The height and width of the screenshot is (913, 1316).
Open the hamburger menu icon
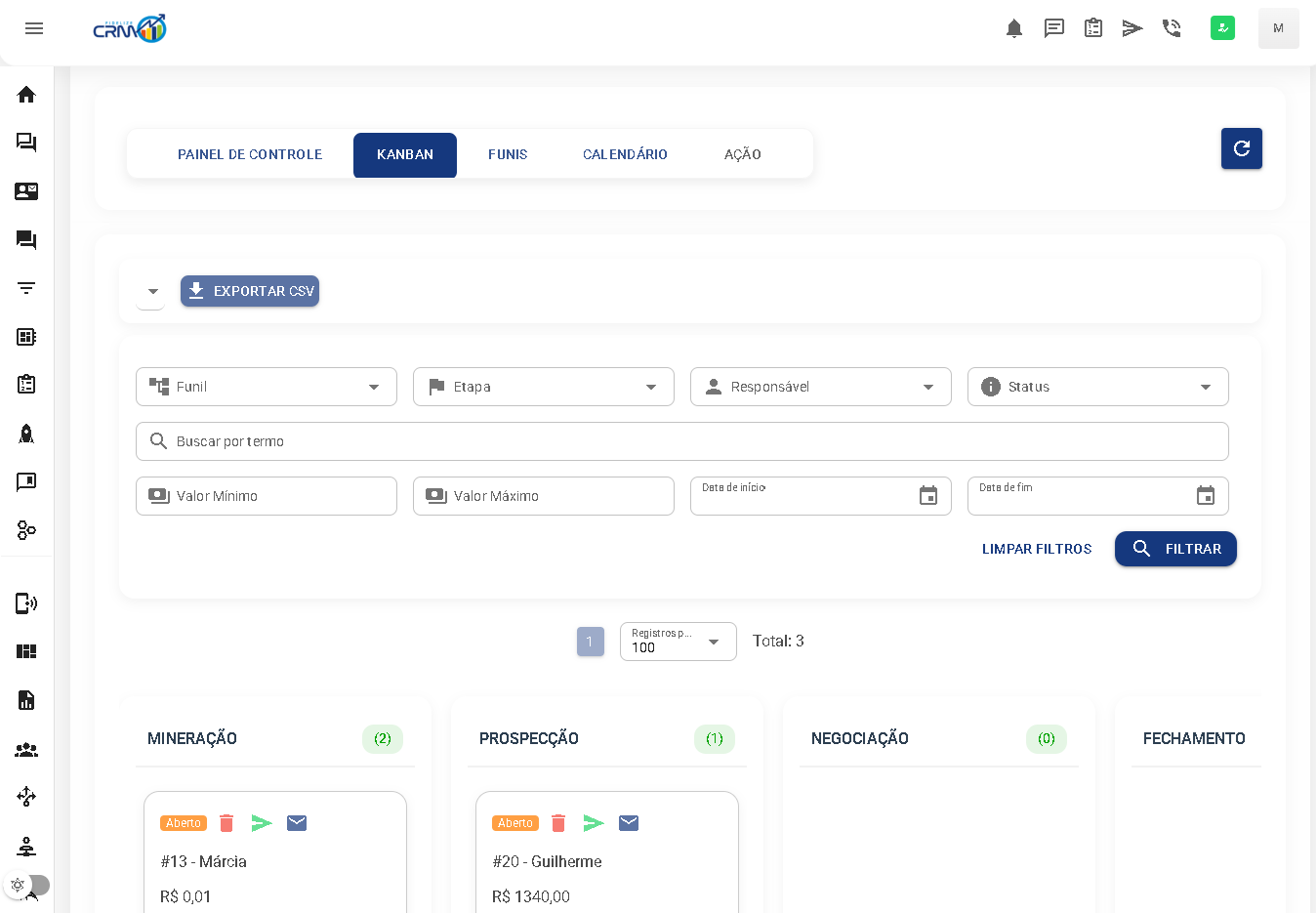click(x=34, y=28)
